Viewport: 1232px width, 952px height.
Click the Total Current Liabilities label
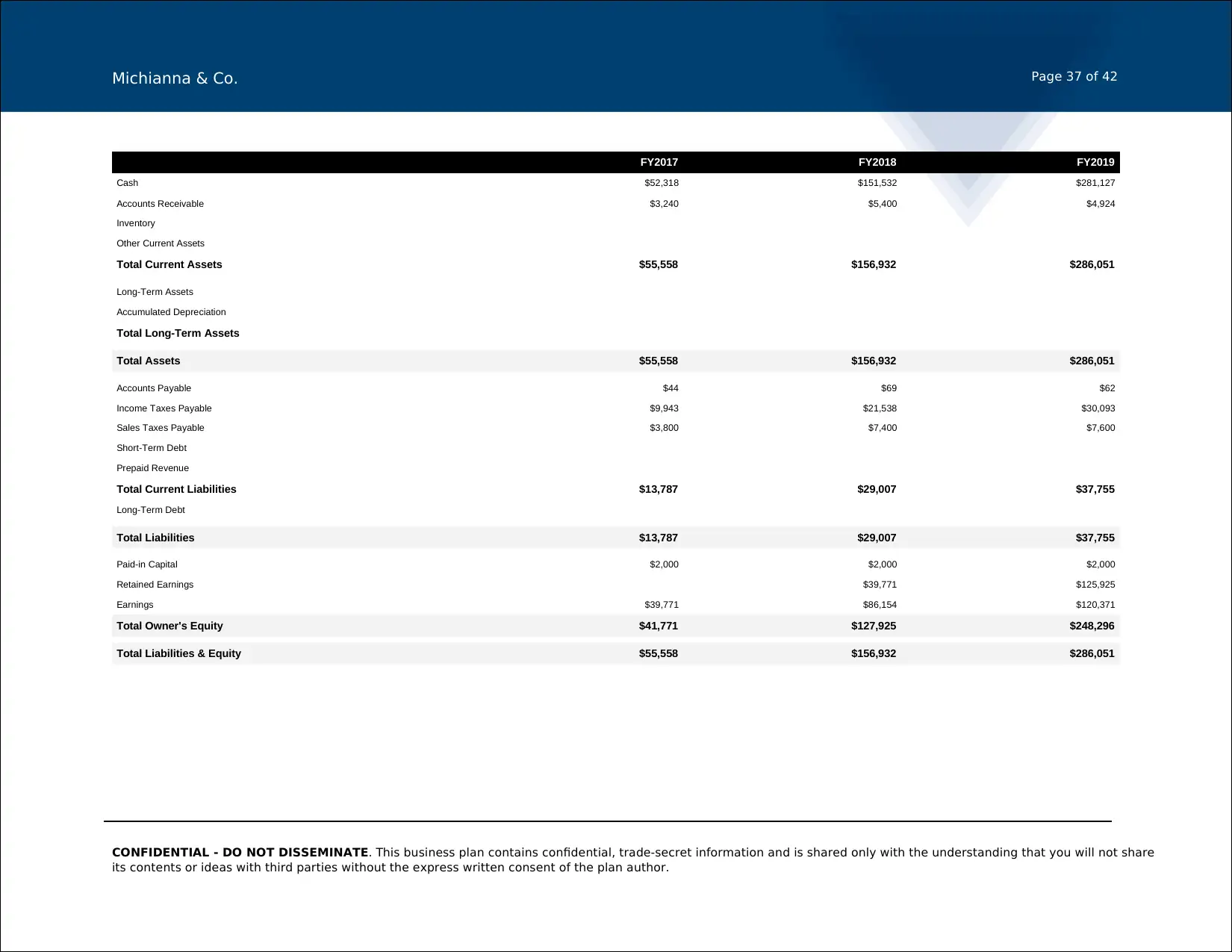click(176, 489)
